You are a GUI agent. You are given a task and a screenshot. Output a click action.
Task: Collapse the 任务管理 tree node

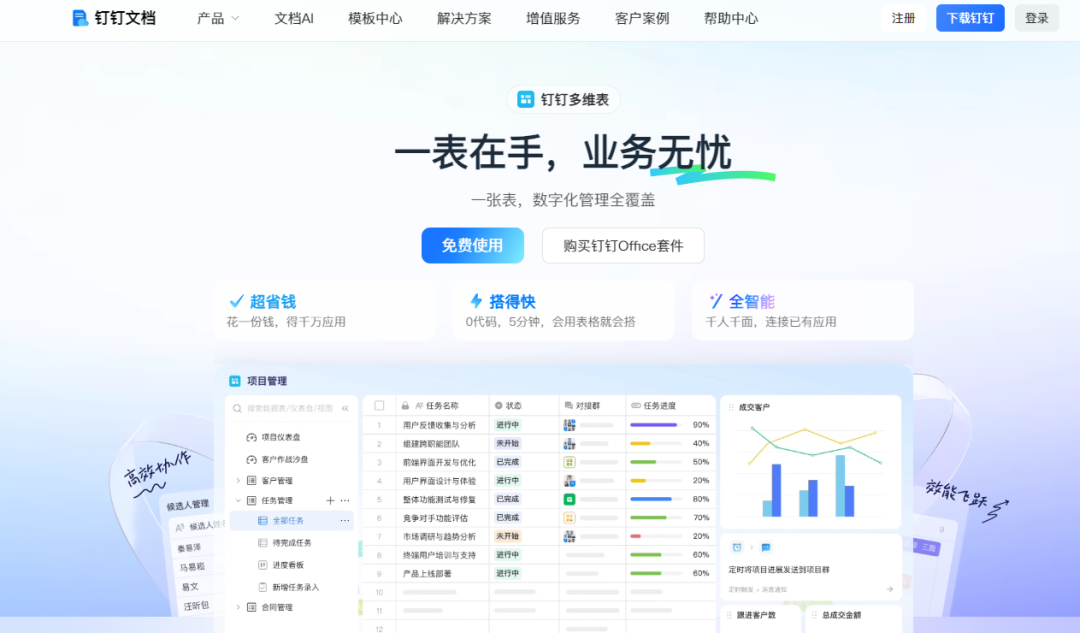[238, 501]
